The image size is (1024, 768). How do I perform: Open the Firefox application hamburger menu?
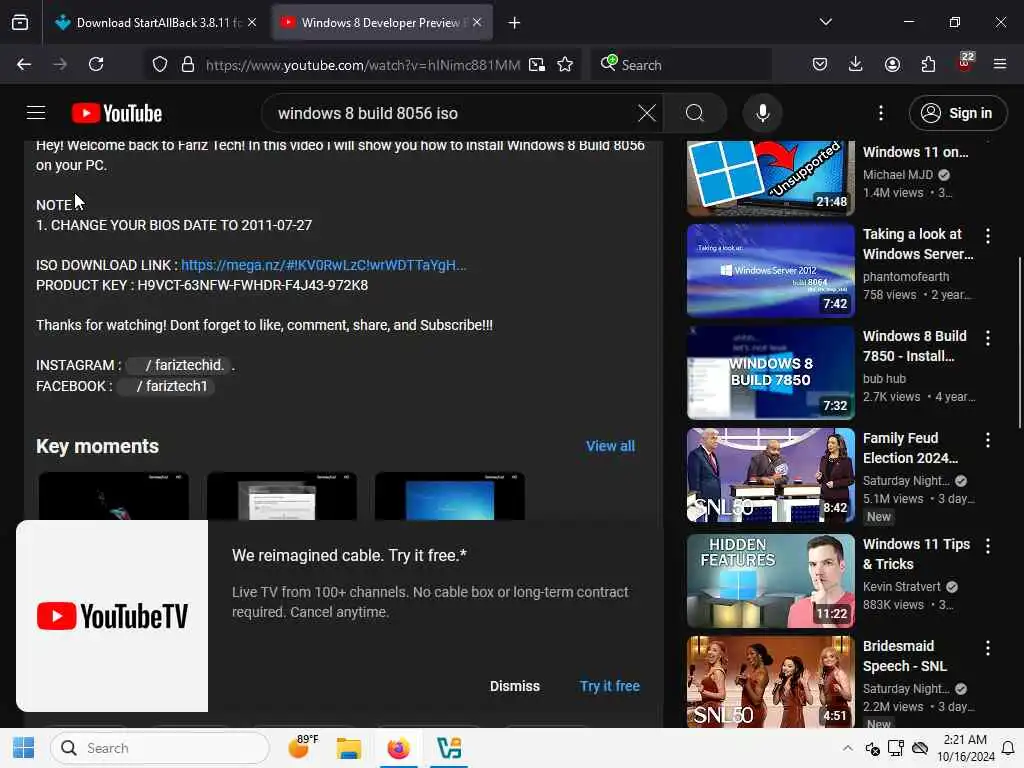click(1000, 65)
